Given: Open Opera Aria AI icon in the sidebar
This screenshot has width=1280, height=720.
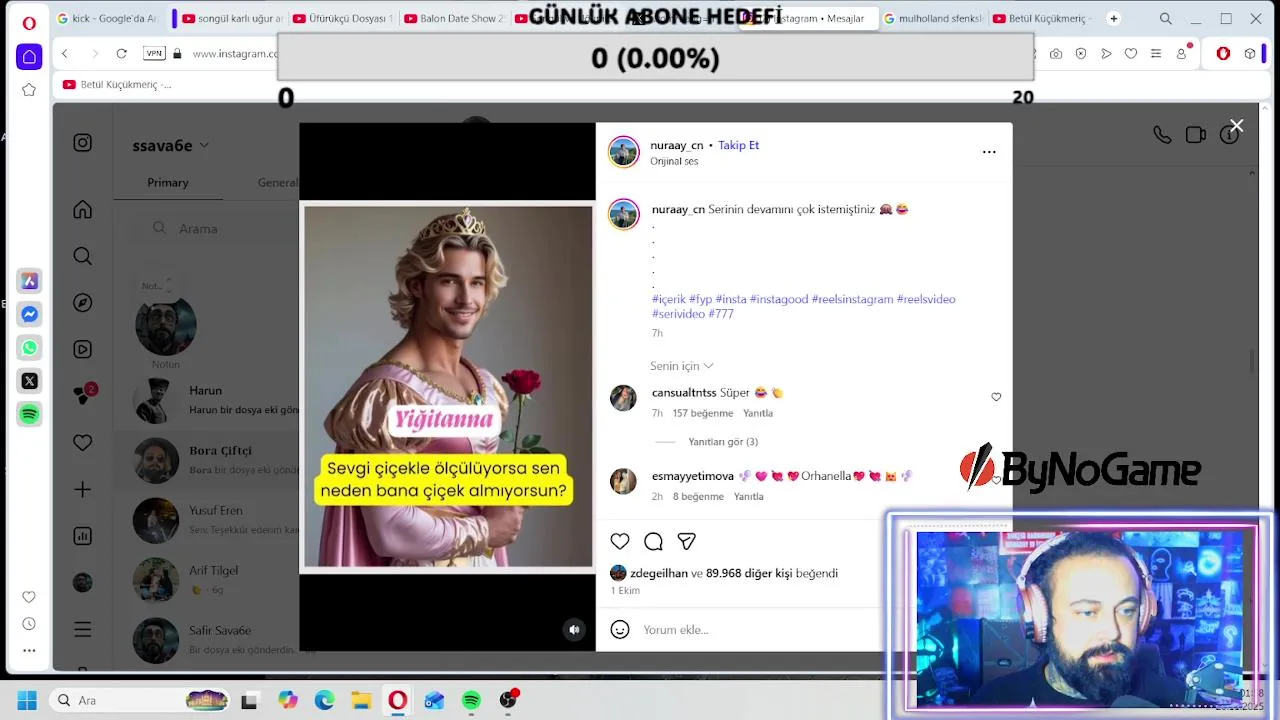Looking at the screenshot, I should tap(29, 281).
